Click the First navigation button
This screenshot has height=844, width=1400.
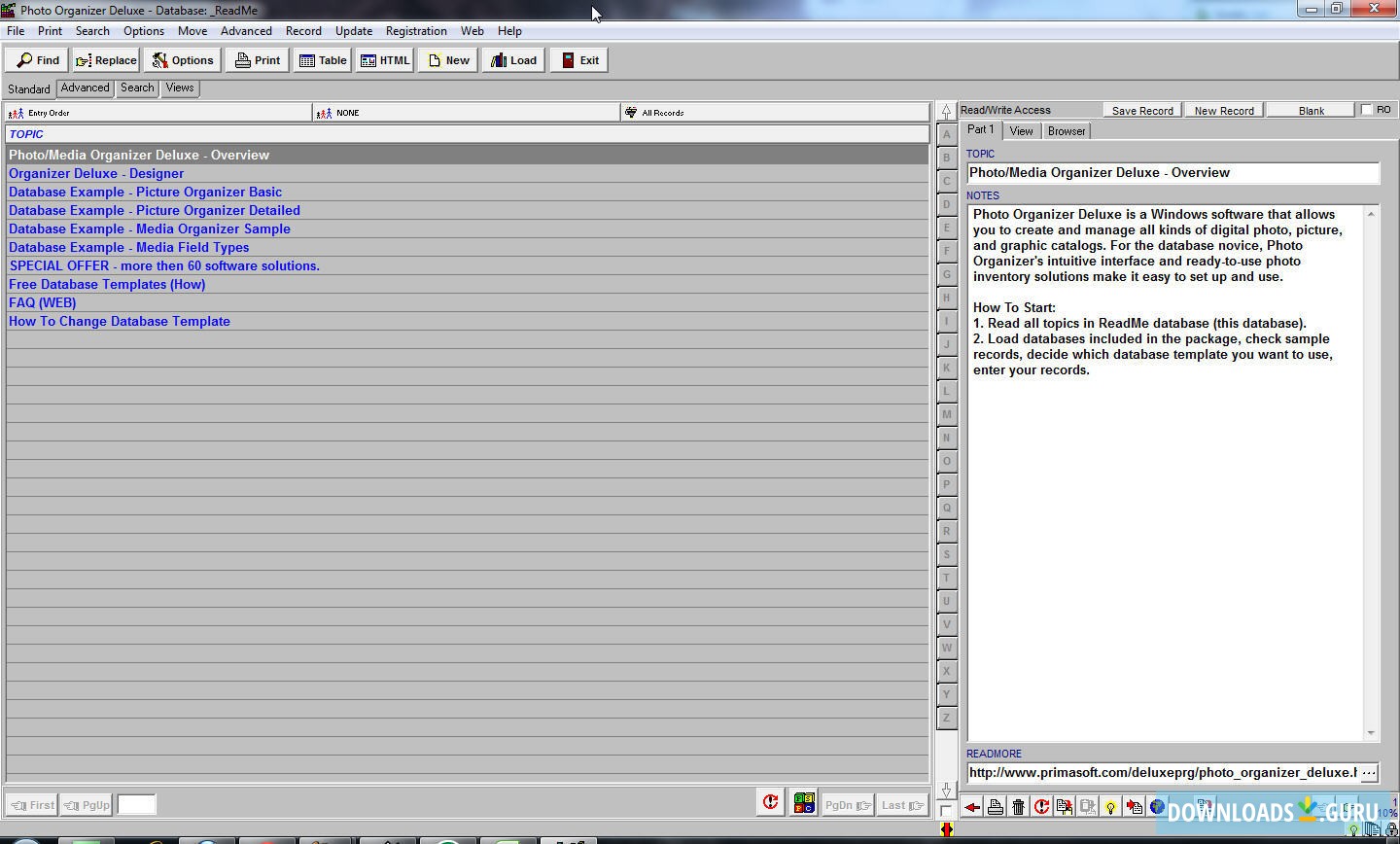pyautogui.click(x=32, y=805)
